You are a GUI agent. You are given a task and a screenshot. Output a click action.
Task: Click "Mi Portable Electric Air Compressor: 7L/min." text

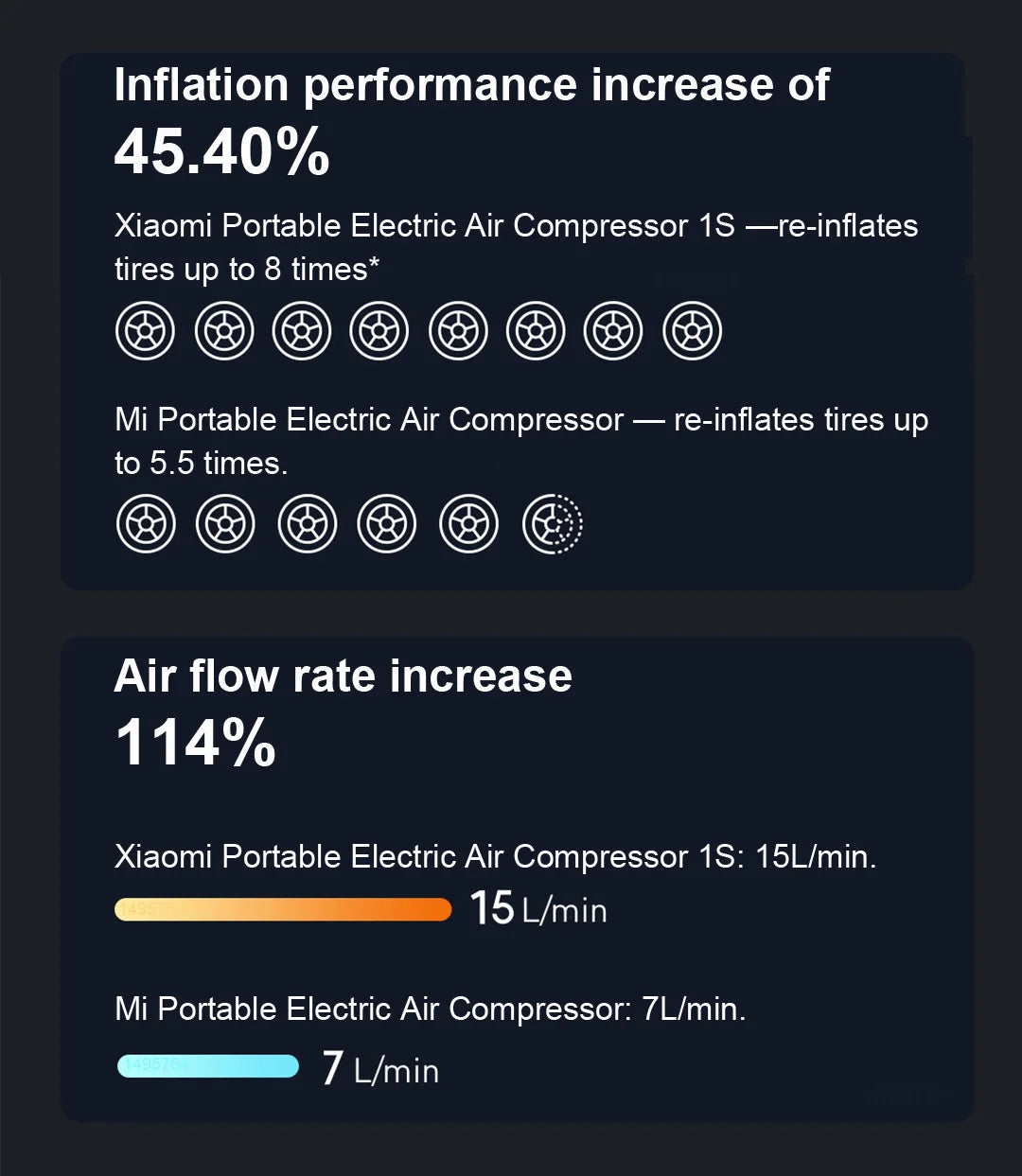[x=430, y=1009]
